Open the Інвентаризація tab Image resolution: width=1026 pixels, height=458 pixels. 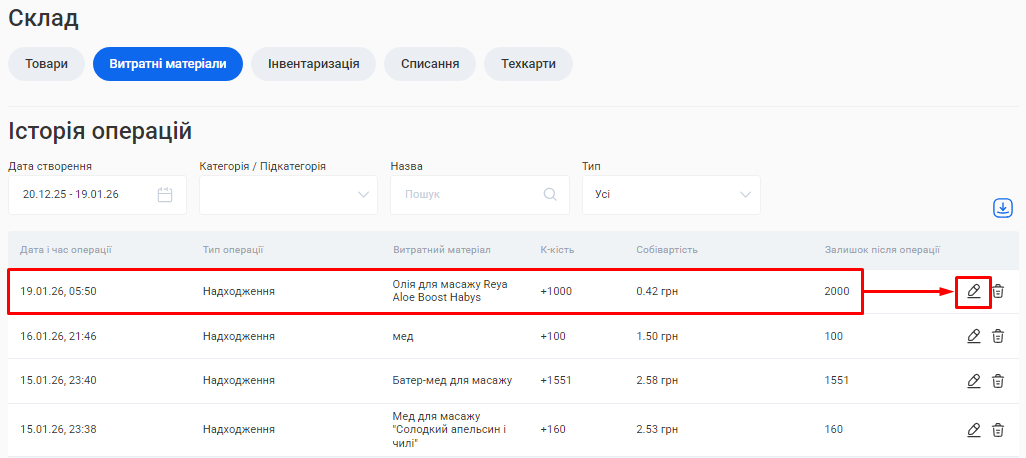(313, 64)
